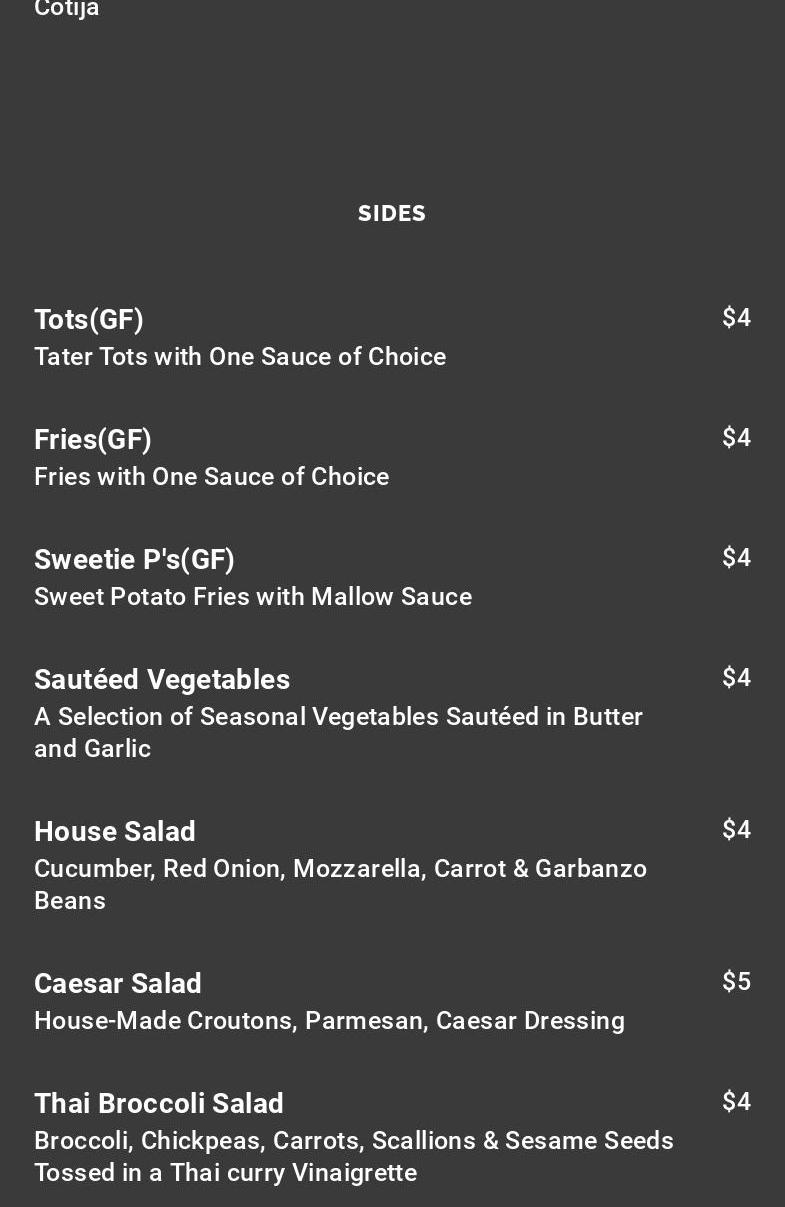Viewport: 785px width, 1207px height.
Task: Choose the Sautéed Vegetables item title
Action: tap(162, 679)
